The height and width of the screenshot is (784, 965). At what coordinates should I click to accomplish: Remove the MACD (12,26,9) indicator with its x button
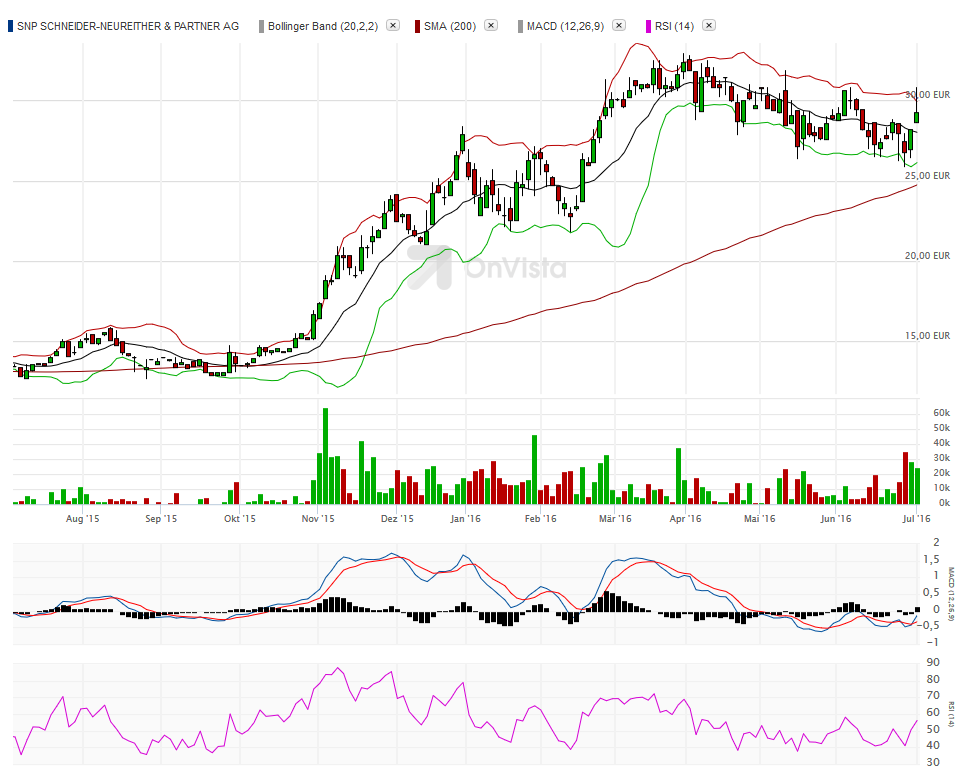pyautogui.click(x=619, y=25)
